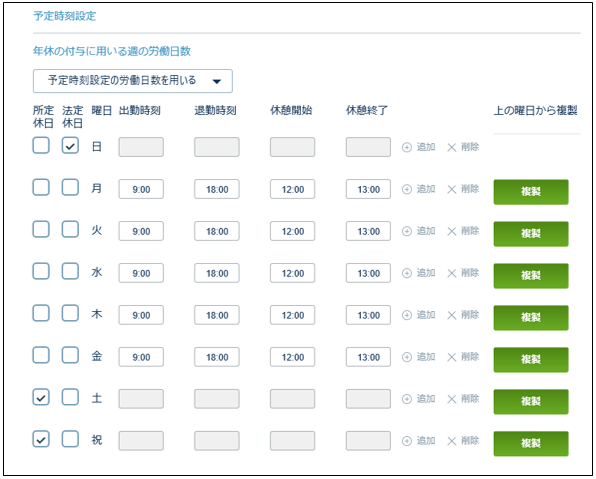This screenshot has width=596, height=479.
Task: Click the 複製 button for 水 row
Action: pos(531,276)
